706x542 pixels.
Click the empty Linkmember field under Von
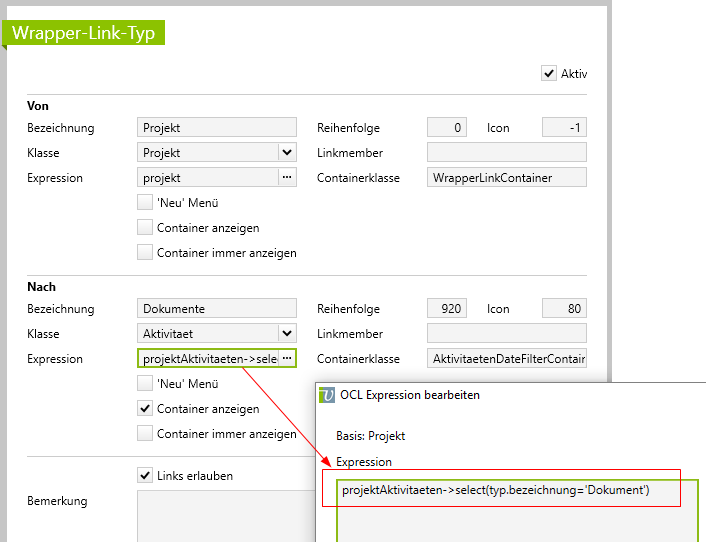(506, 153)
